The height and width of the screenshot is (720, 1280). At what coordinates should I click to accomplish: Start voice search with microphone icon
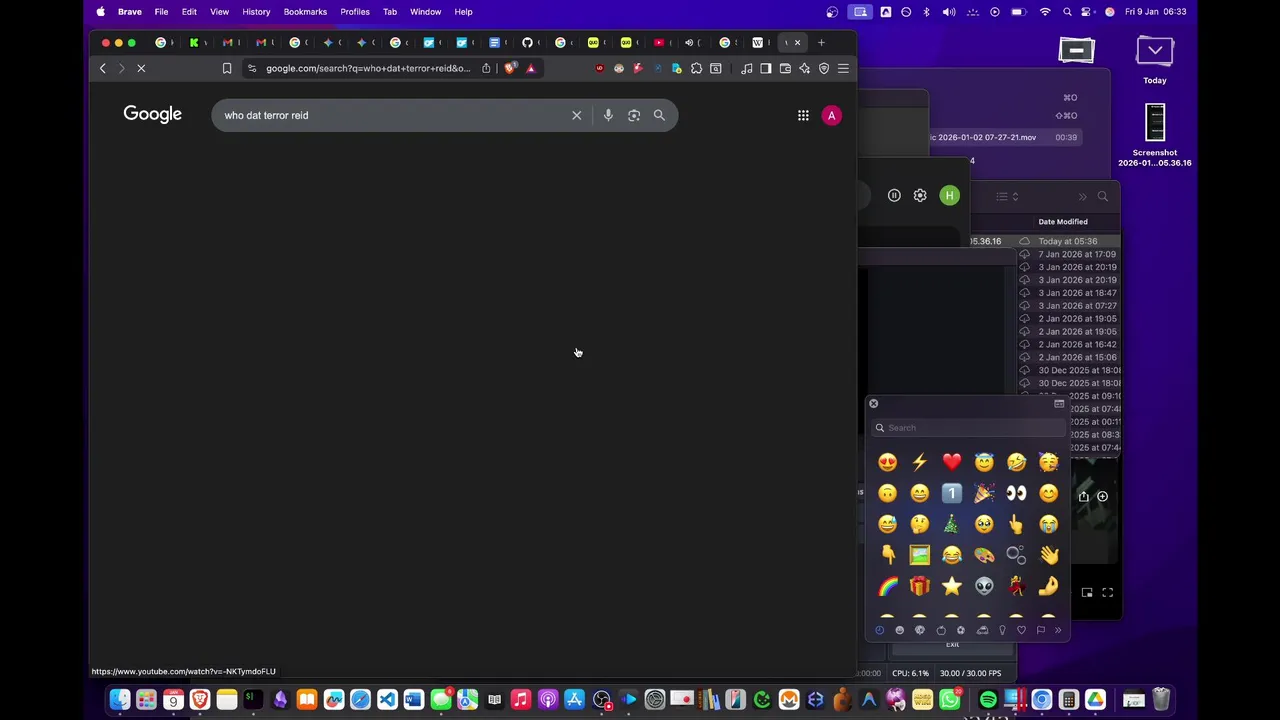point(608,115)
